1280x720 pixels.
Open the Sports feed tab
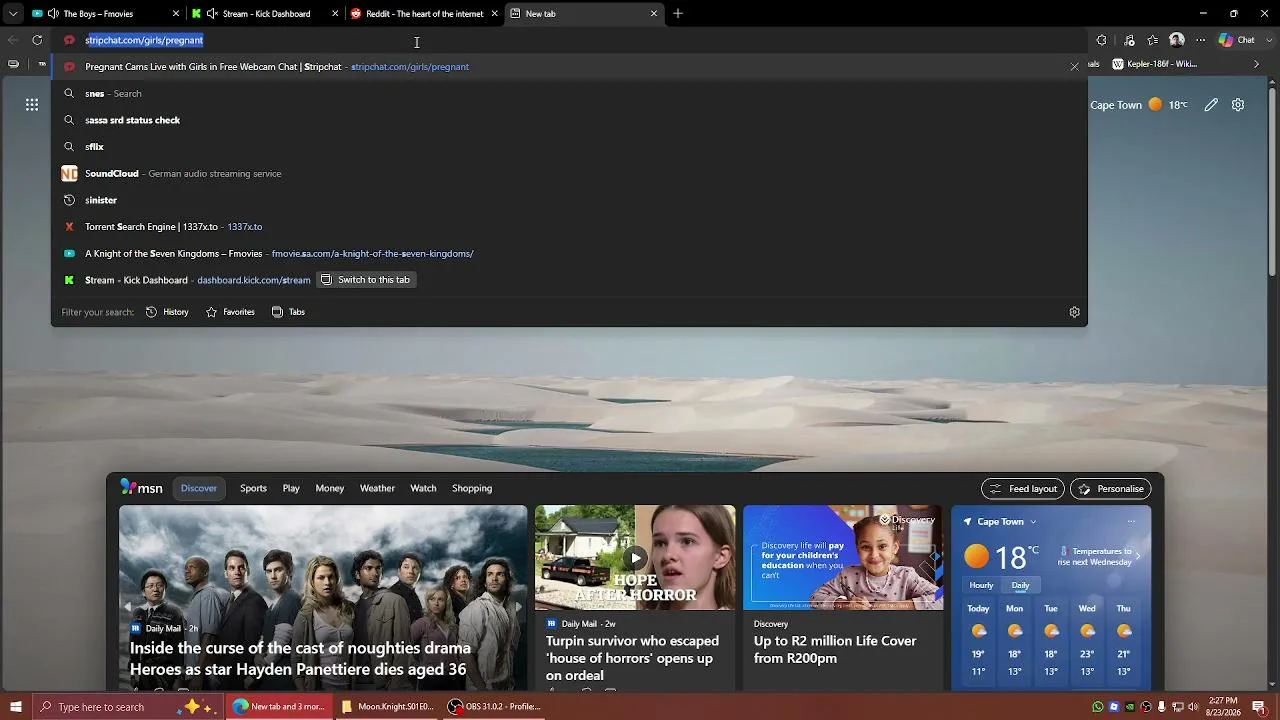pyautogui.click(x=253, y=488)
